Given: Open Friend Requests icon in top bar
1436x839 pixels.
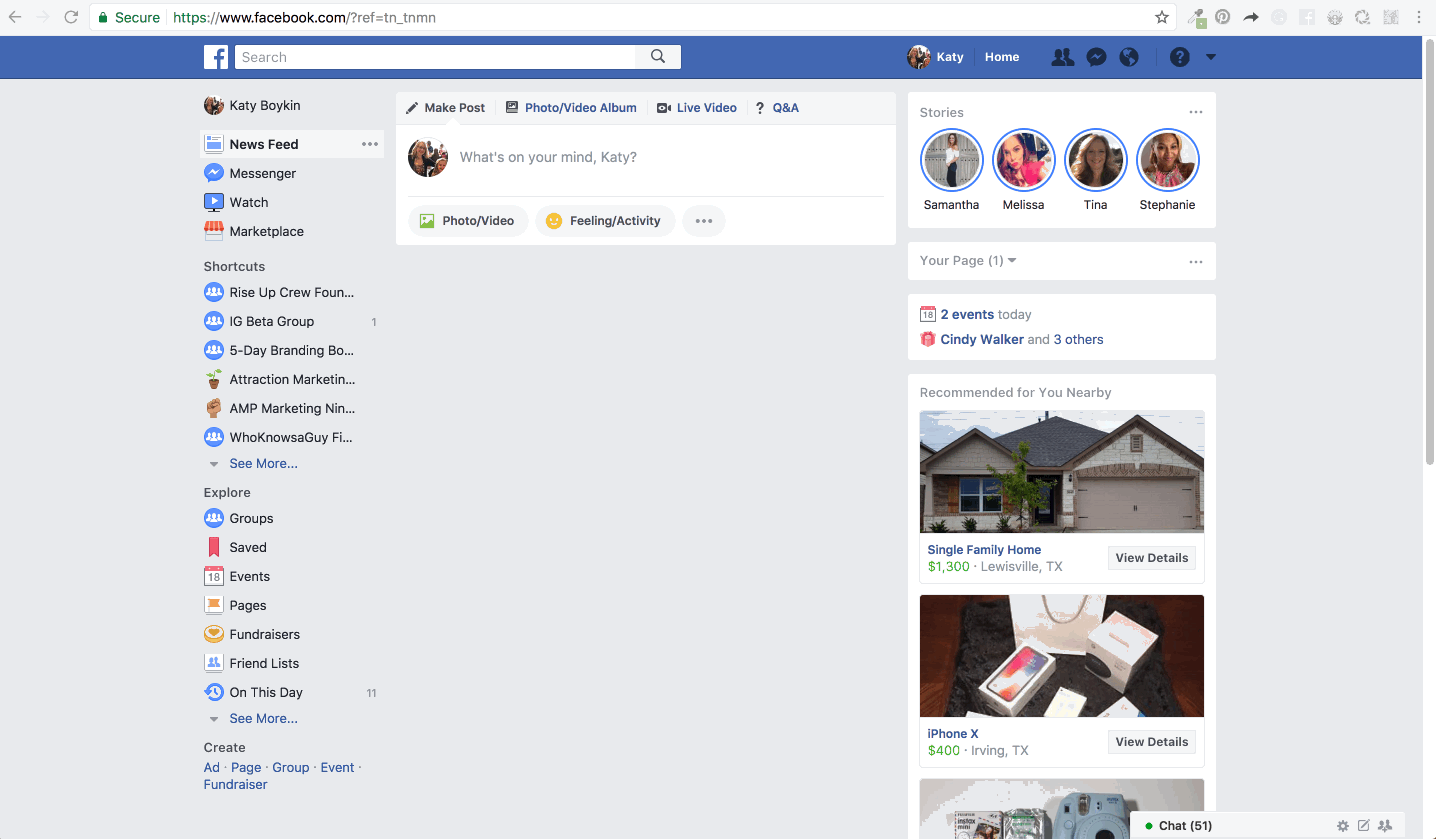Looking at the screenshot, I should coord(1063,57).
